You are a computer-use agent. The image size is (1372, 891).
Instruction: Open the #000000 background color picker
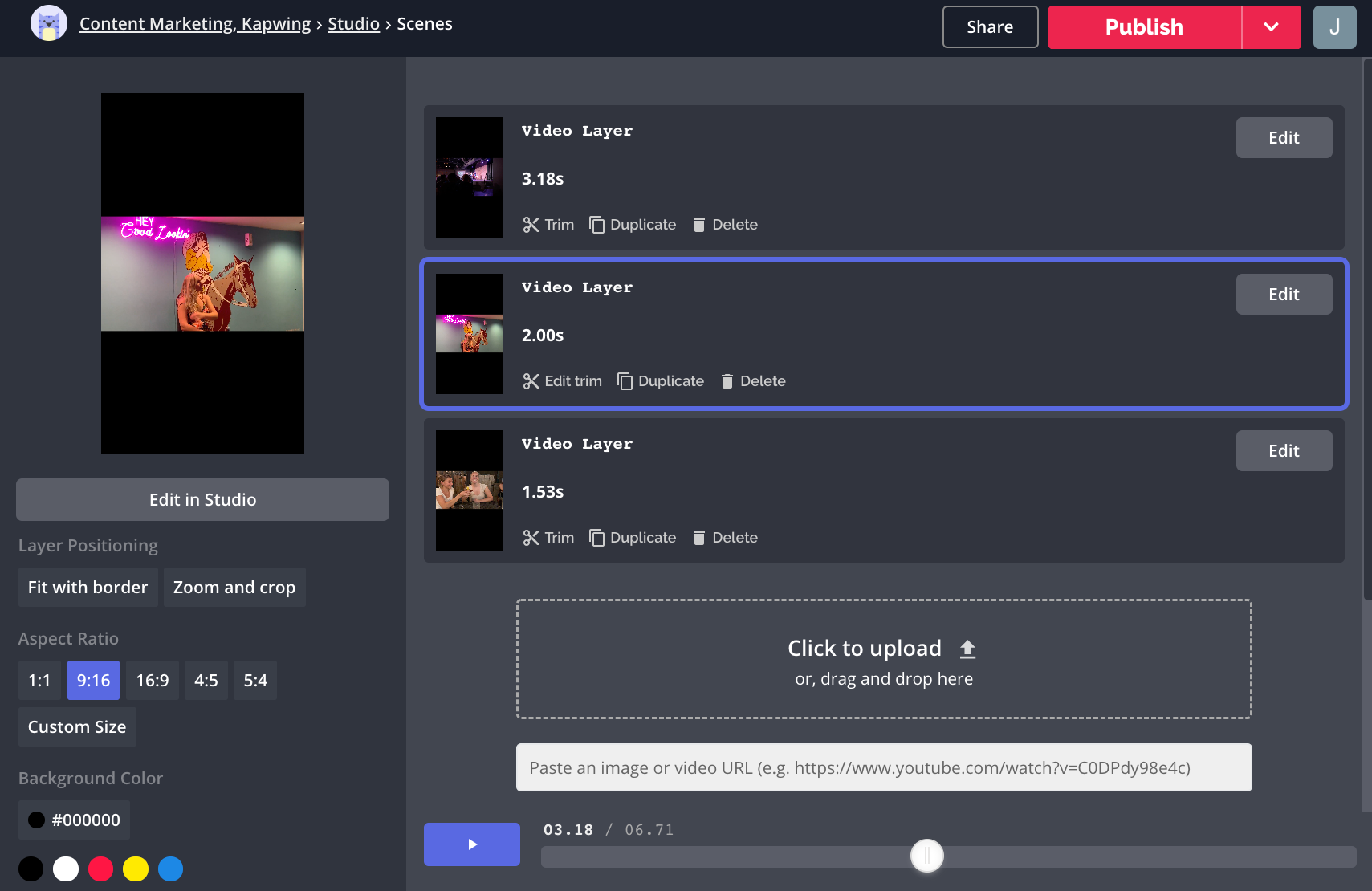[74, 820]
